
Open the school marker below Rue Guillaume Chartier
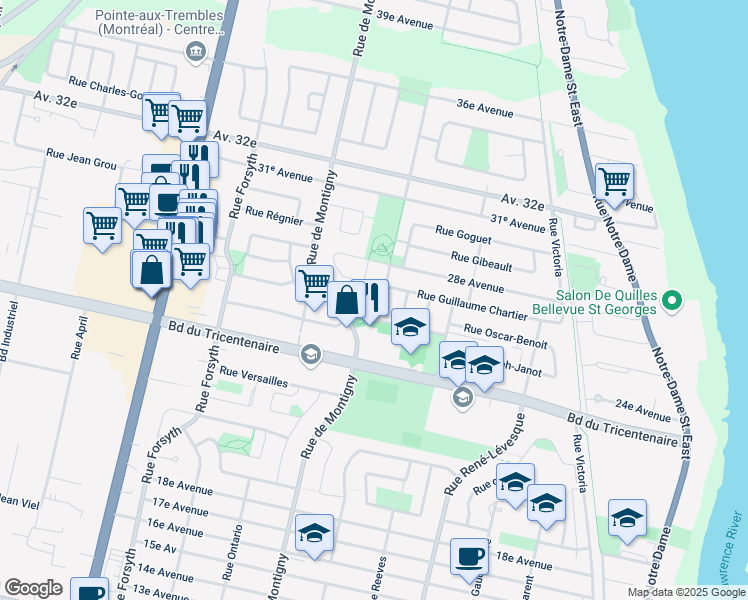point(410,329)
